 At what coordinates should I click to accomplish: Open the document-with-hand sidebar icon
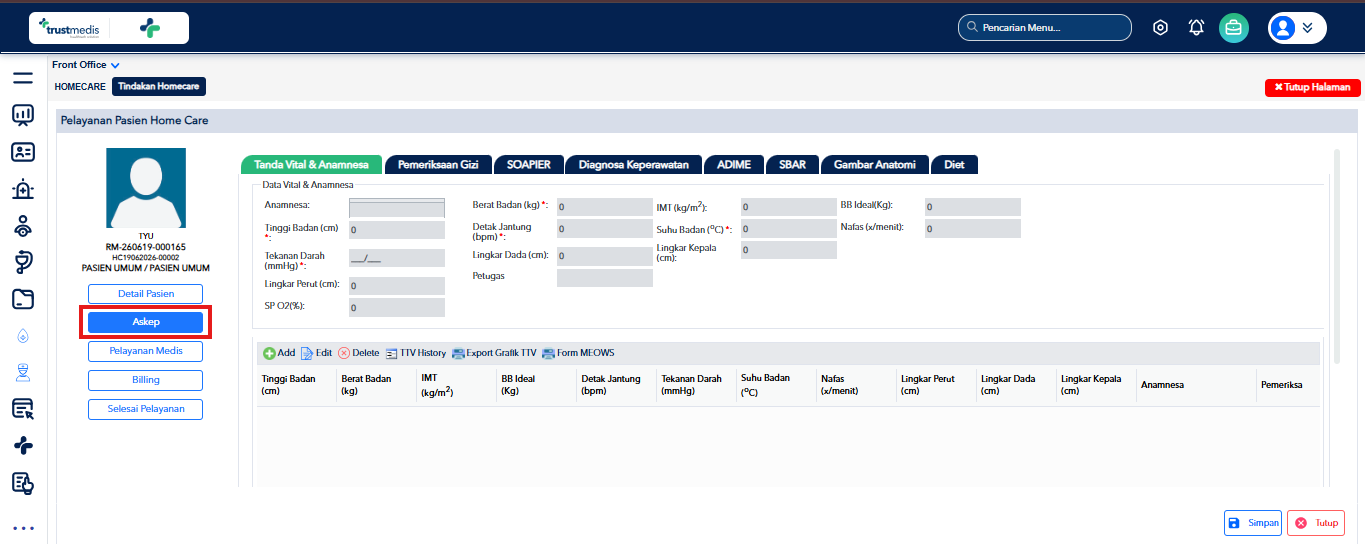(x=23, y=483)
